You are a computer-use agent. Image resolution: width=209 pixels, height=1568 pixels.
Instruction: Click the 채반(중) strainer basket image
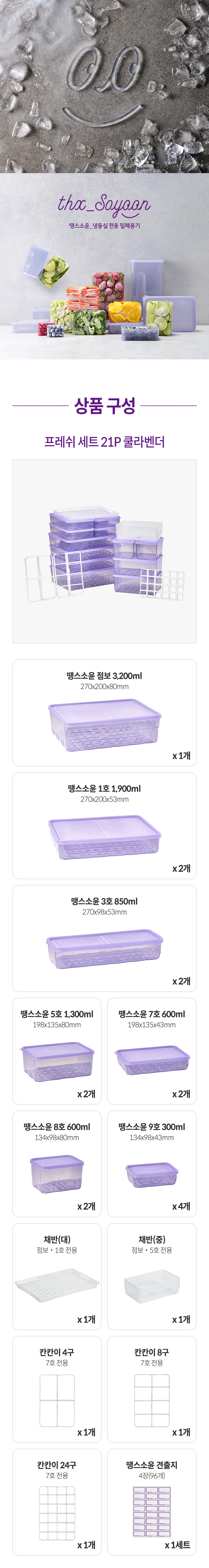[x=152, y=1286]
